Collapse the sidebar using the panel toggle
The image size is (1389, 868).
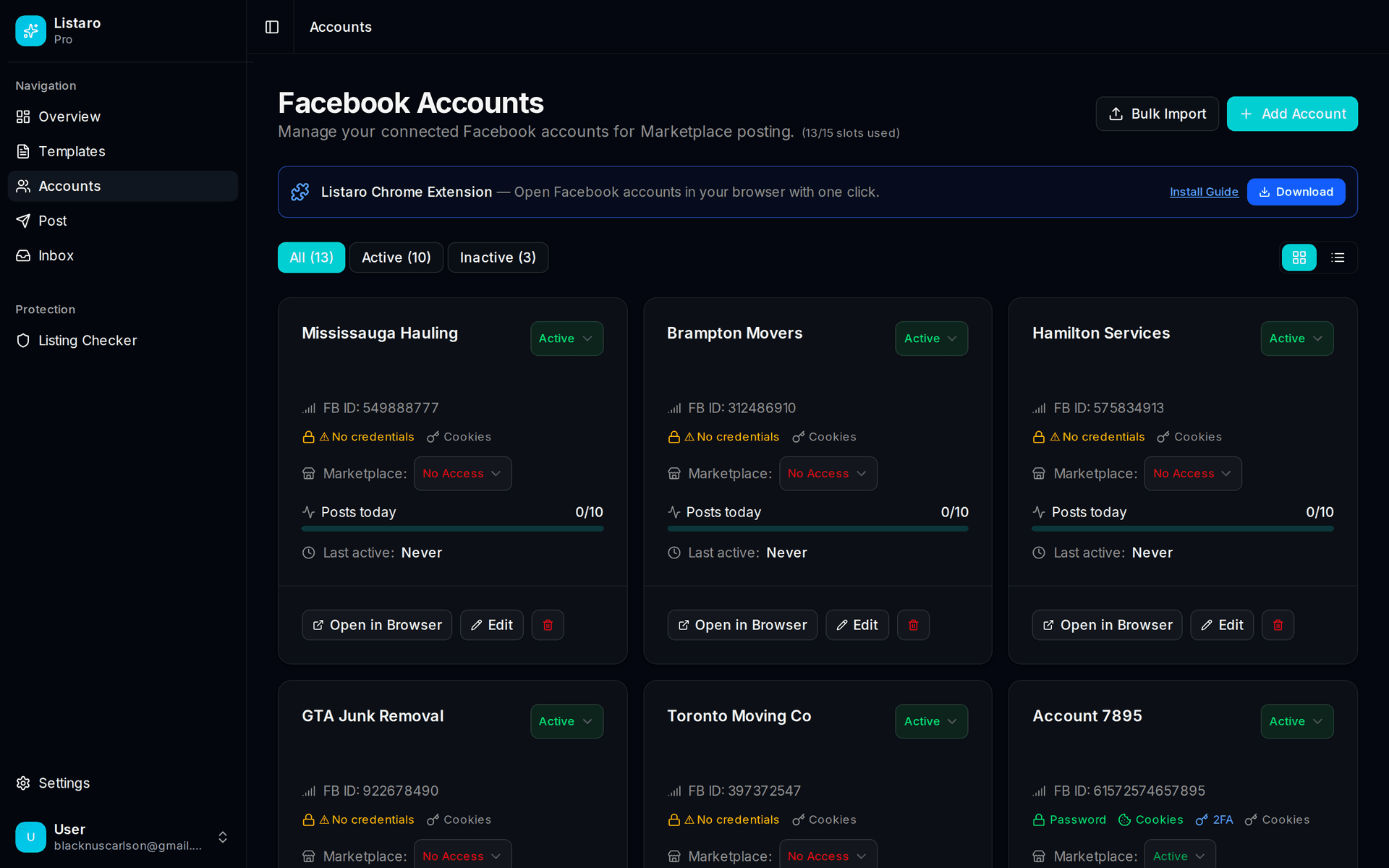[272, 27]
